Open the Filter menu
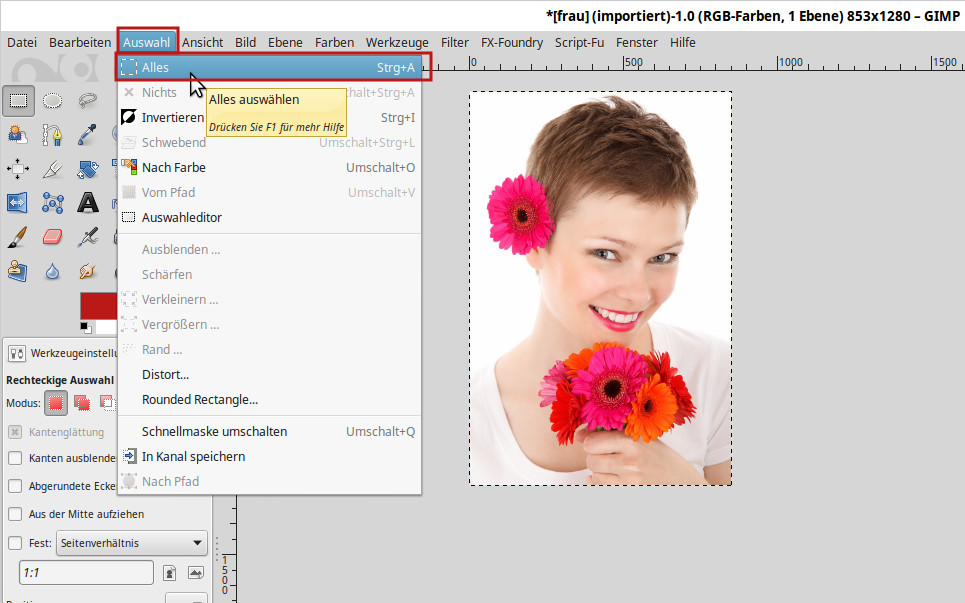The width and height of the screenshot is (965, 603). (x=454, y=42)
